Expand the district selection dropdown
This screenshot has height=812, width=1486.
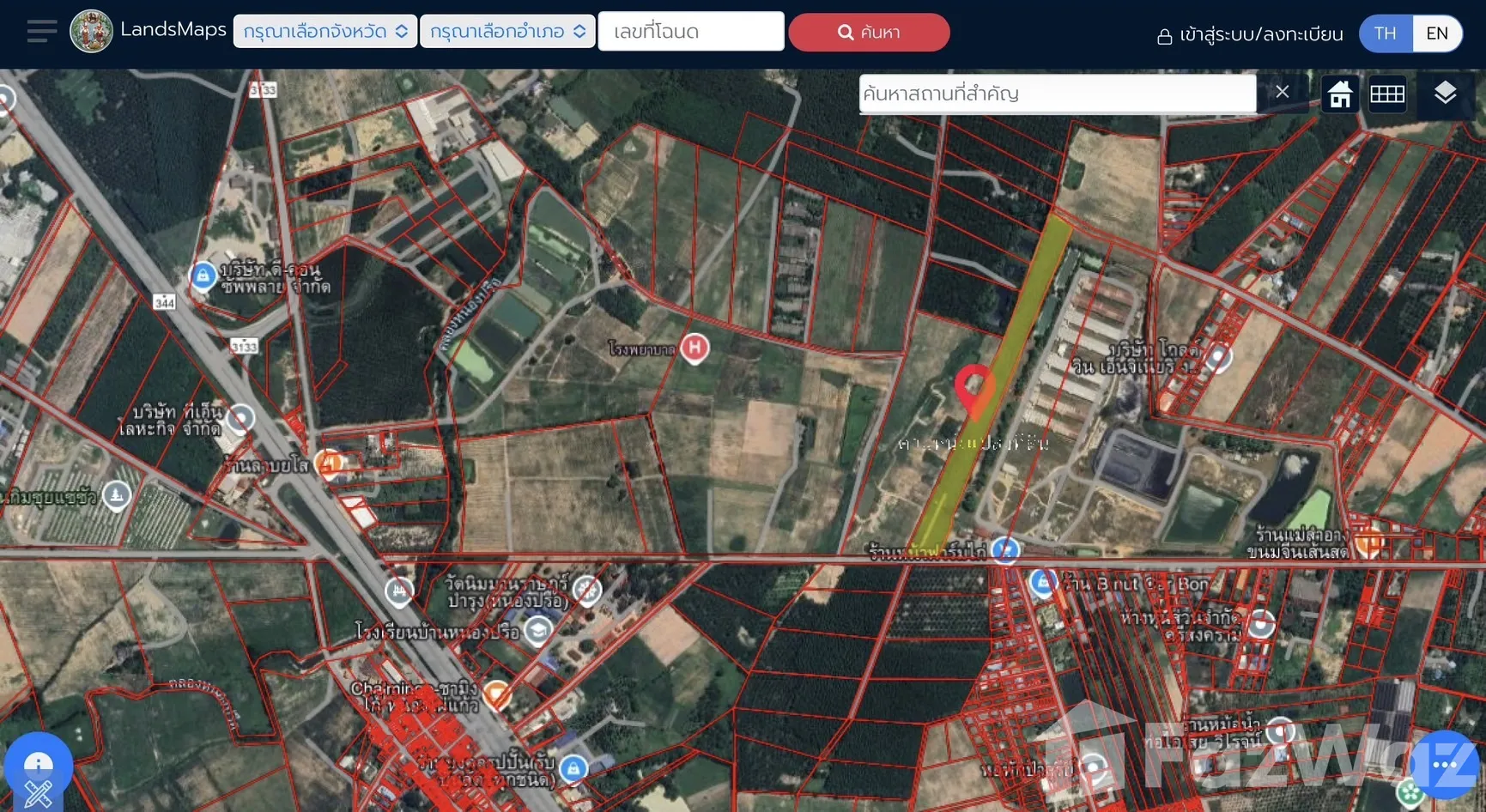click(507, 32)
